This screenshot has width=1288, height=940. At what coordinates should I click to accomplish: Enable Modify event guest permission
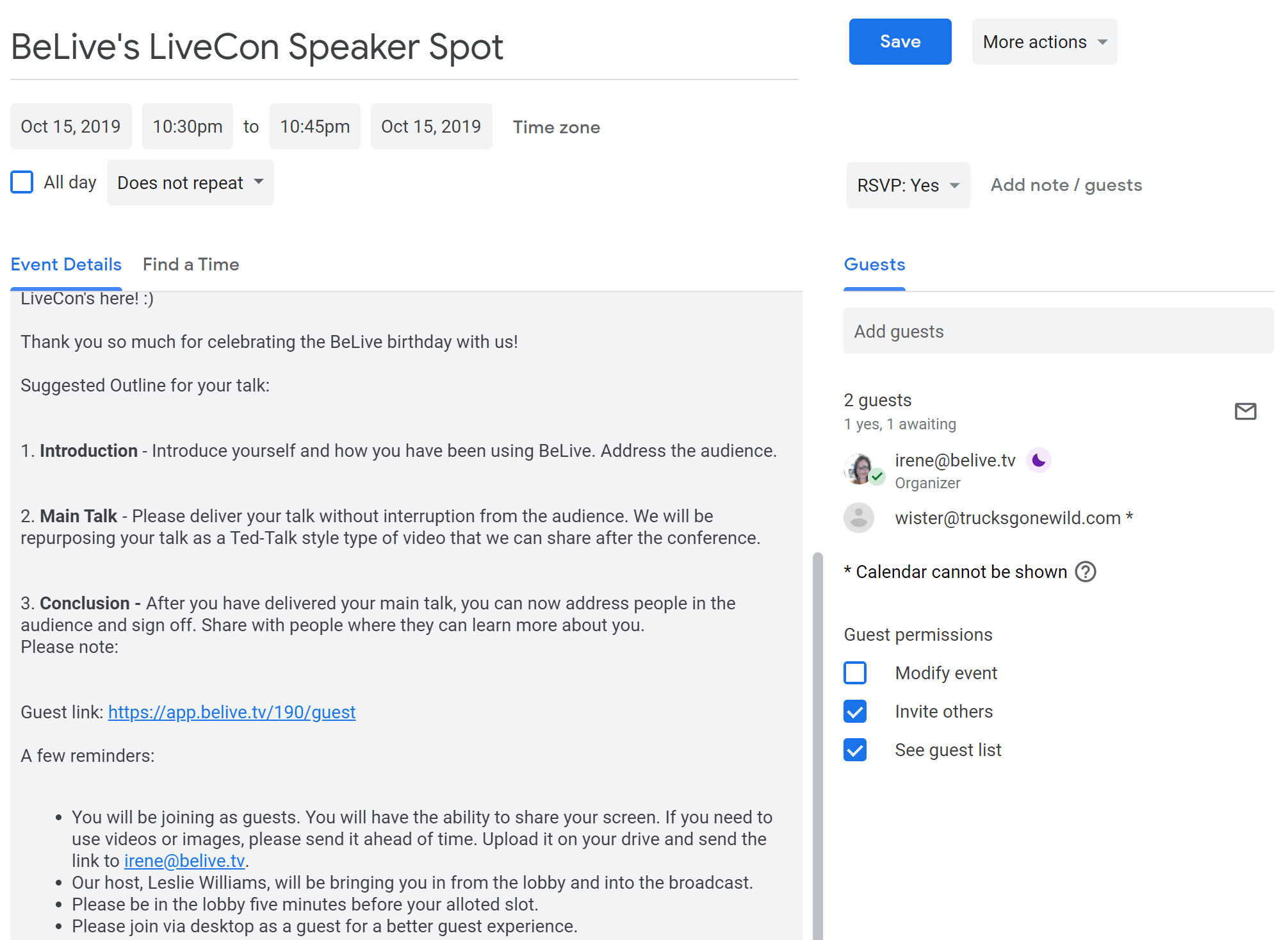point(855,673)
